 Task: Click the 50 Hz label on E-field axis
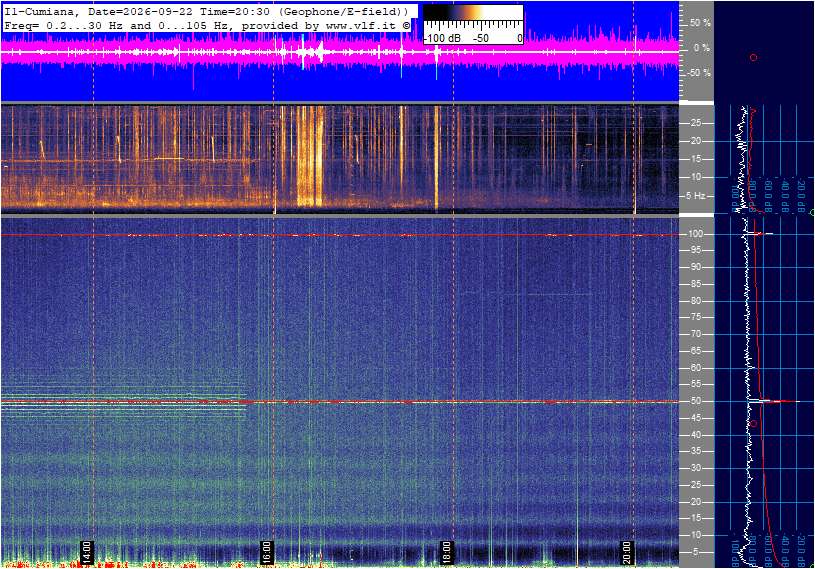point(695,401)
